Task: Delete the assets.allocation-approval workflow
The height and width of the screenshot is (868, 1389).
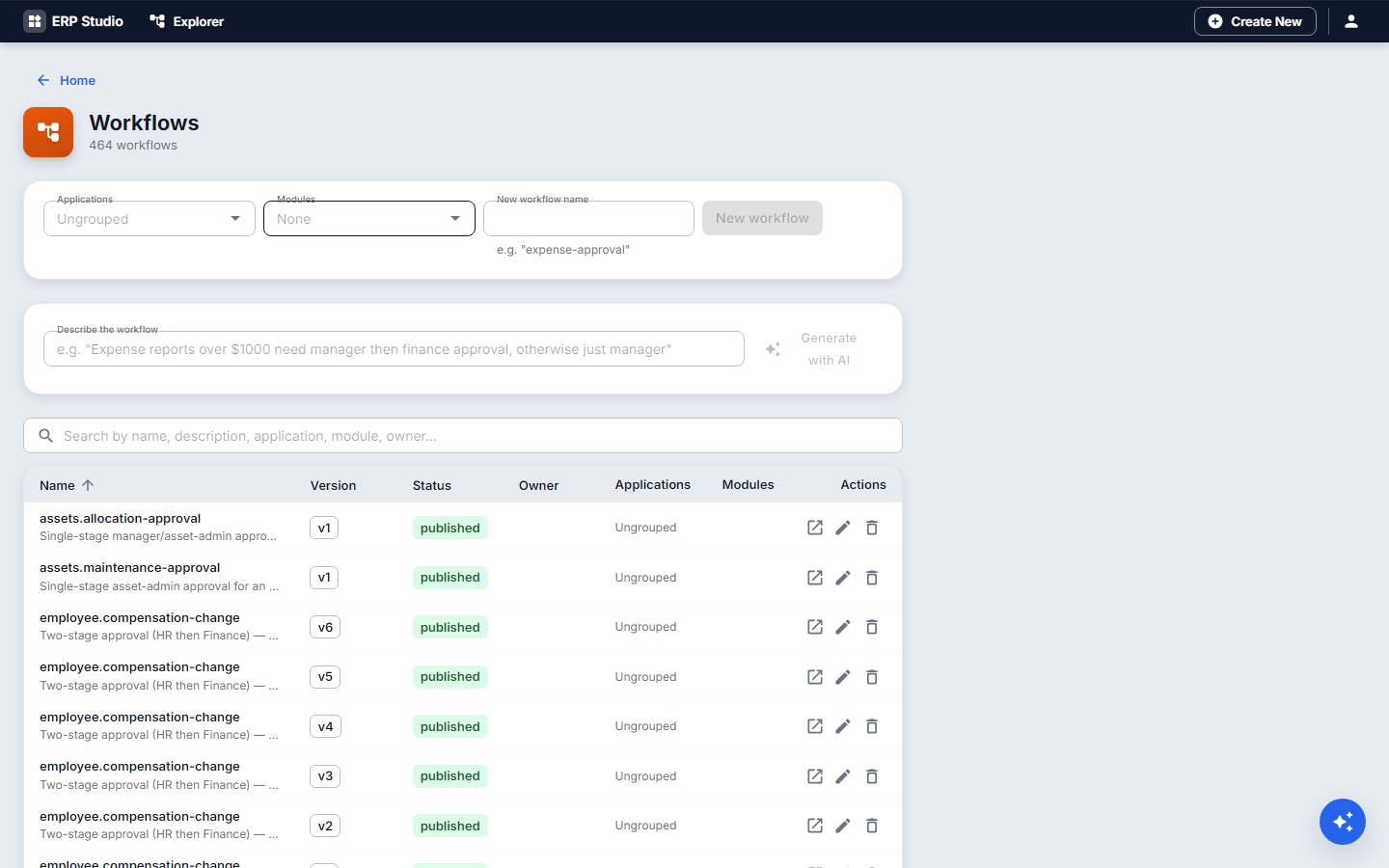Action: point(872,528)
